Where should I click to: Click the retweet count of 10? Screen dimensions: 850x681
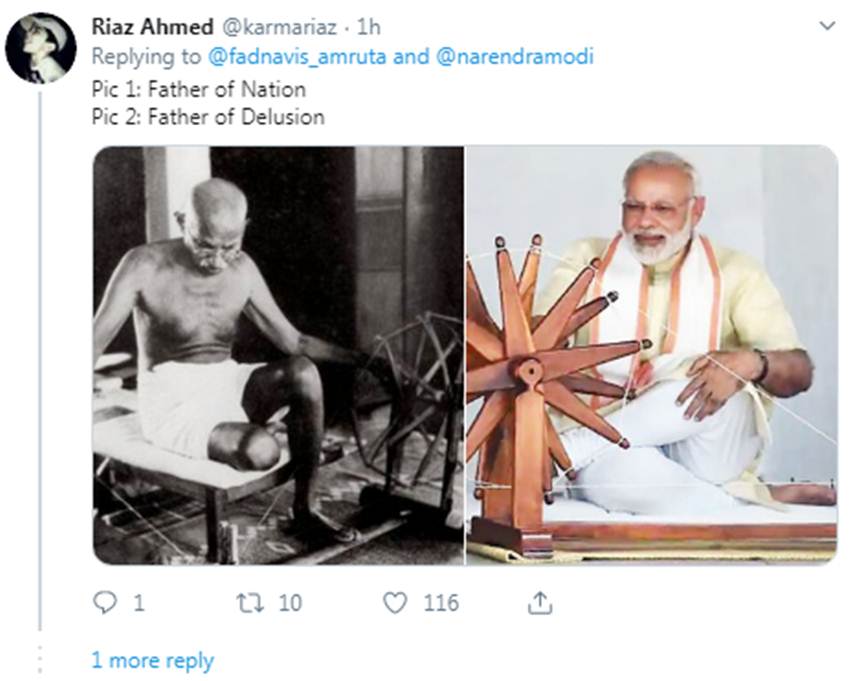(291, 602)
